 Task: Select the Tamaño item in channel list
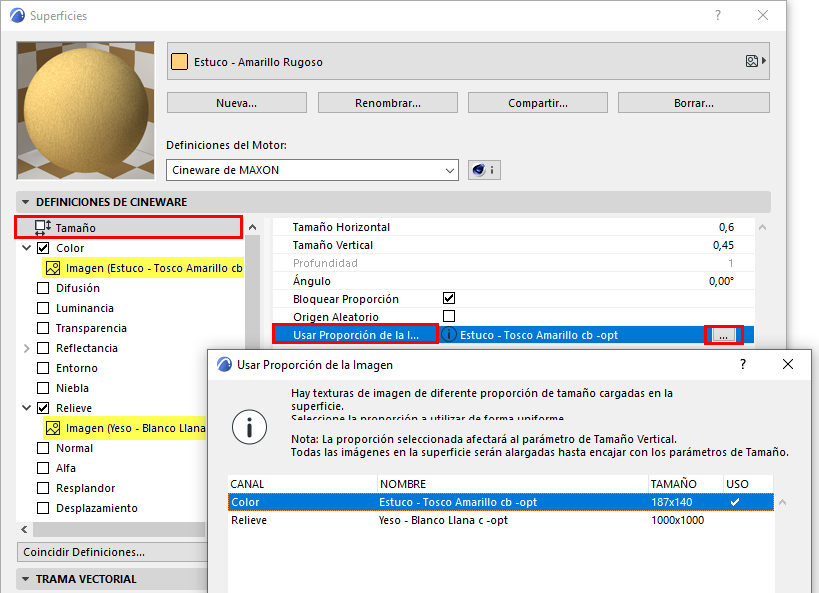point(128,227)
